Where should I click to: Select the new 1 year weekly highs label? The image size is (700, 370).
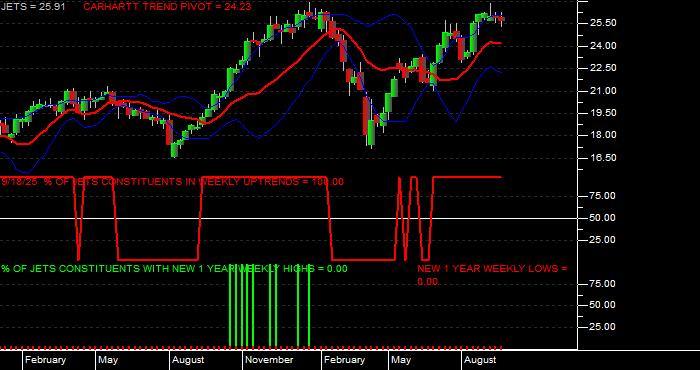[174, 269]
